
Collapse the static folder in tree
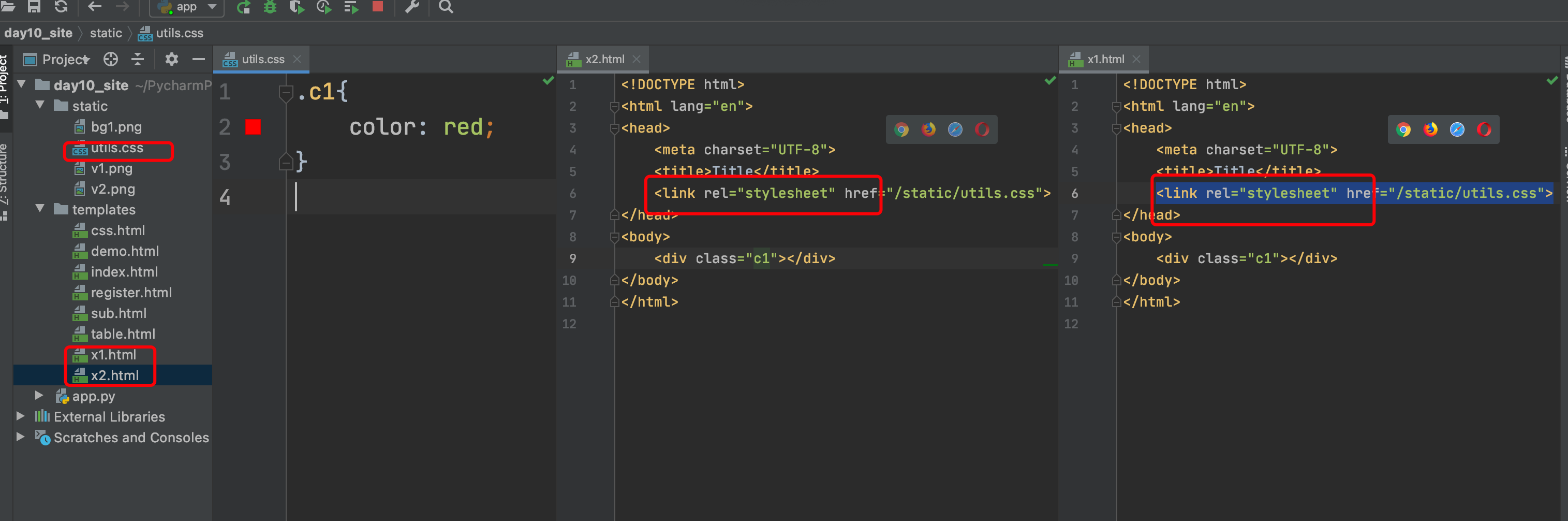point(40,105)
